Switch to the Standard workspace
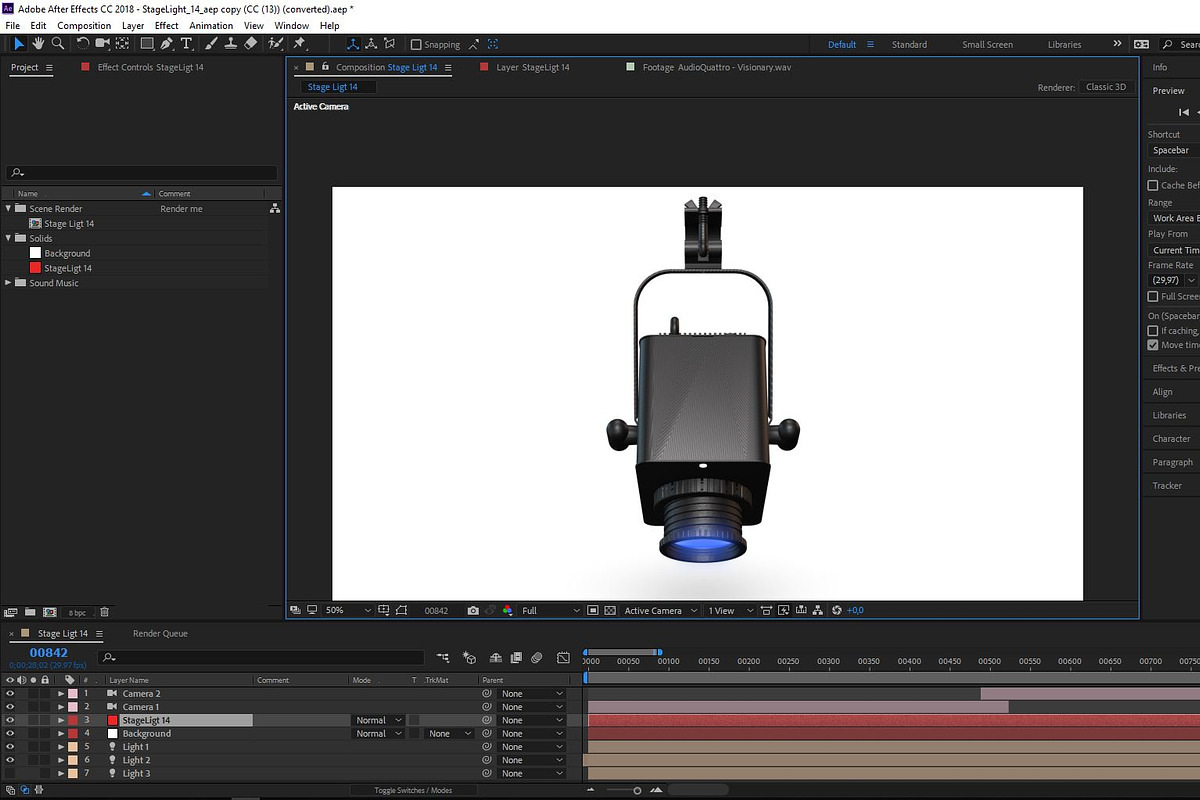Image resolution: width=1200 pixels, height=800 pixels. click(x=909, y=44)
